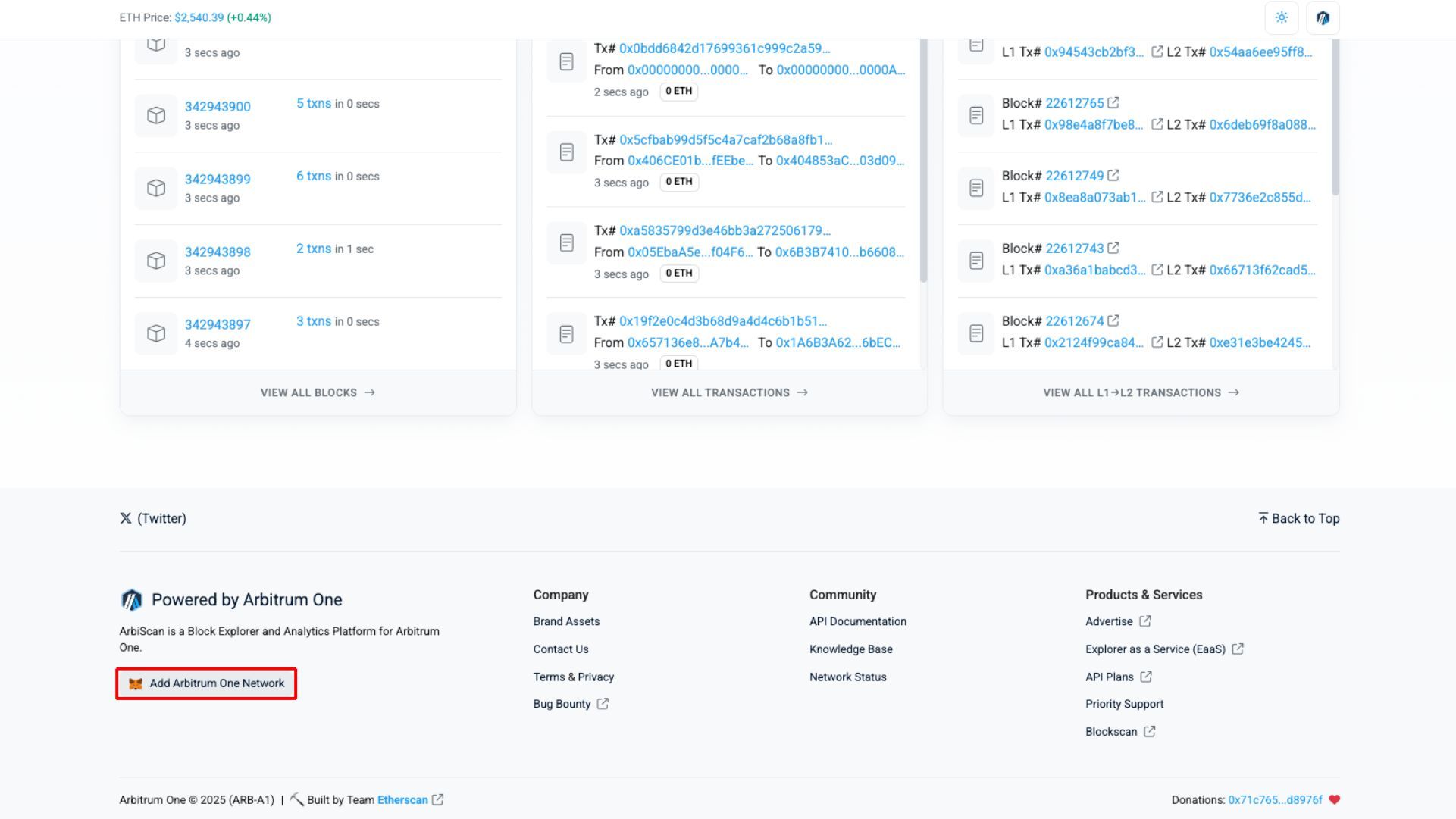View all L1→L2 transactions
Viewport: 1456px width, 819px height.
click(1141, 392)
